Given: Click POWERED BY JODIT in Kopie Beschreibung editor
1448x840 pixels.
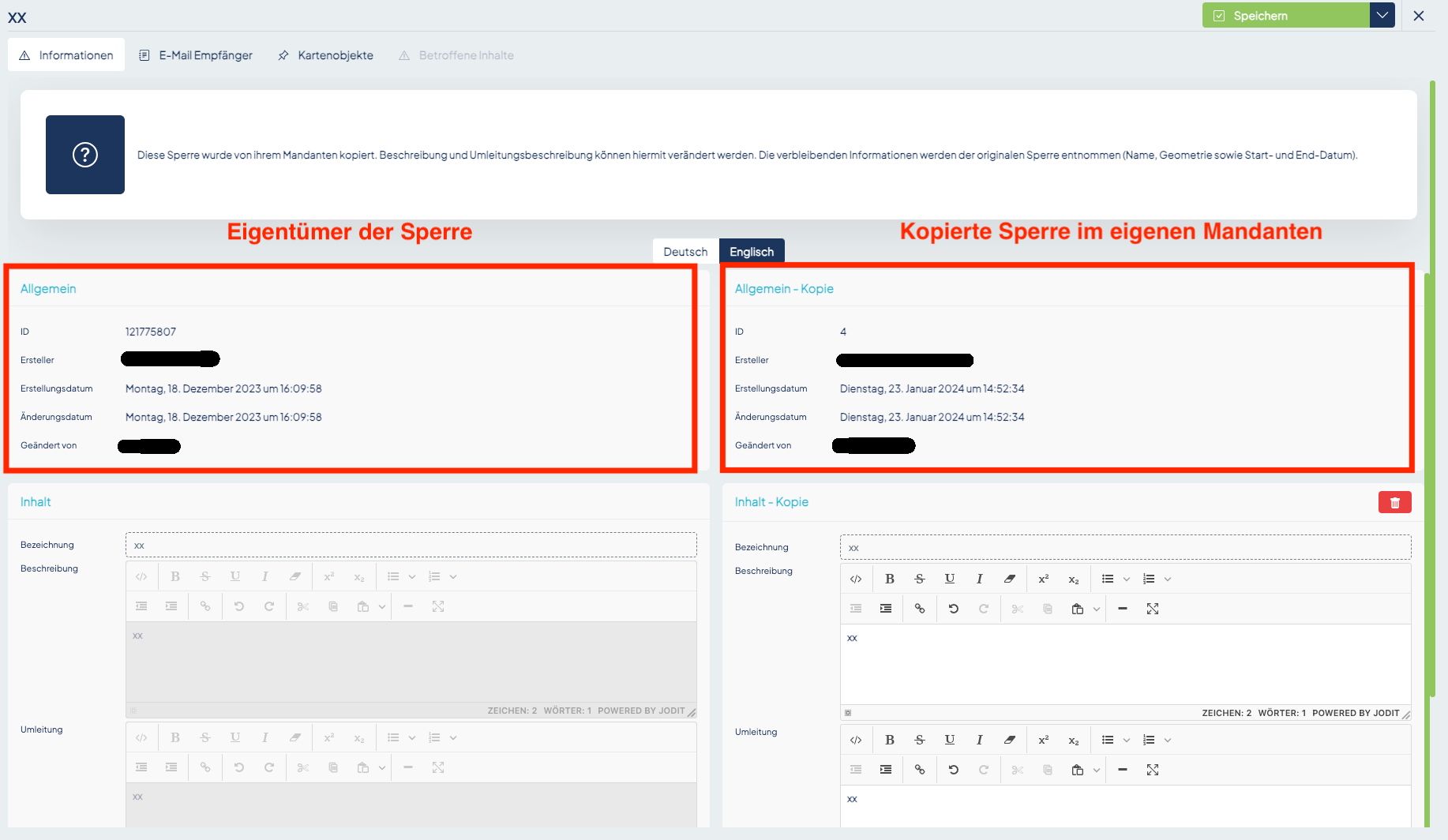Looking at the screenshot, I should tap(1356, 713).
